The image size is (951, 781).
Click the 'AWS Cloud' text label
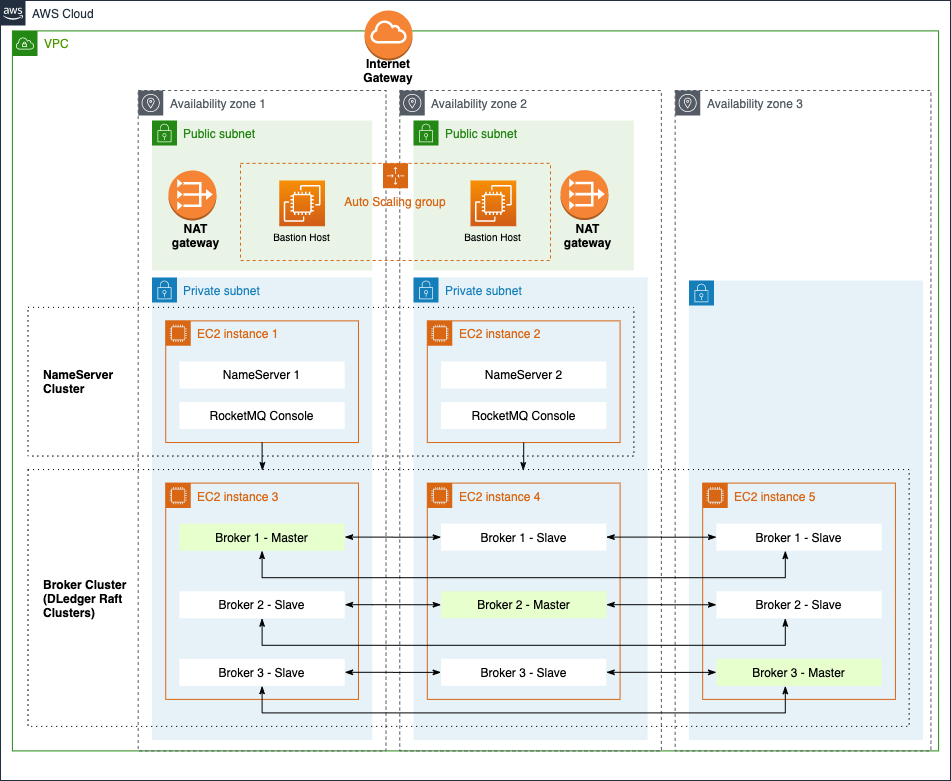(x=63, y=14)
